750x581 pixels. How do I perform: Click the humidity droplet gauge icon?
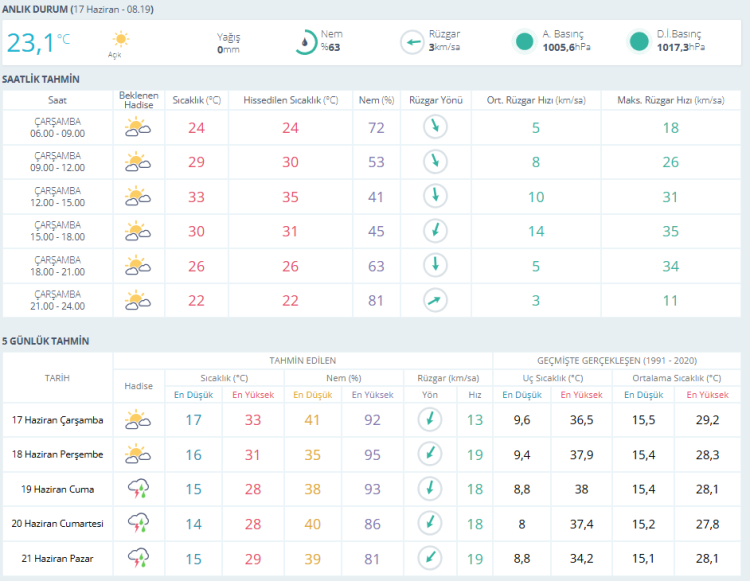305,42
